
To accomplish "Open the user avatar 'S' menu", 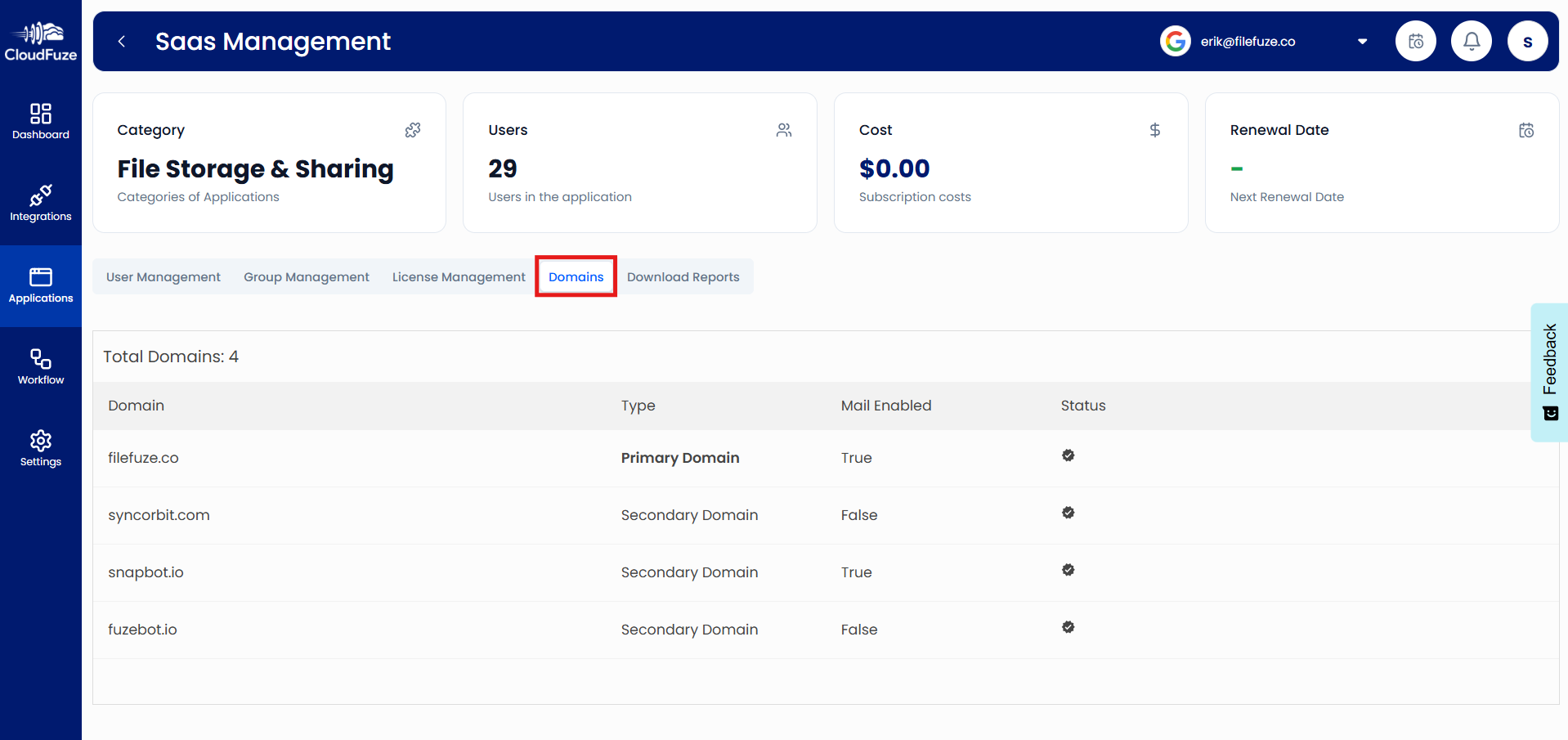I will [1527, 42].
